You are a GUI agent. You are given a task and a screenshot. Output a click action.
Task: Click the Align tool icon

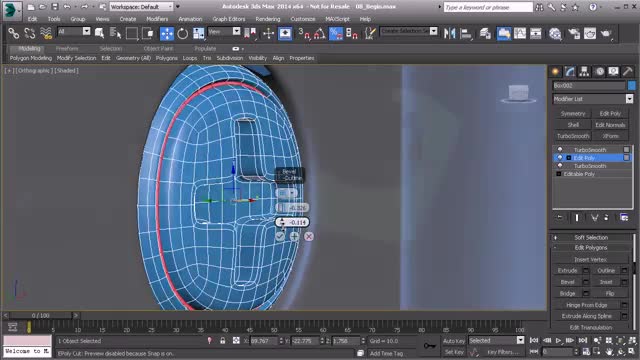click(x=466, y=33)
